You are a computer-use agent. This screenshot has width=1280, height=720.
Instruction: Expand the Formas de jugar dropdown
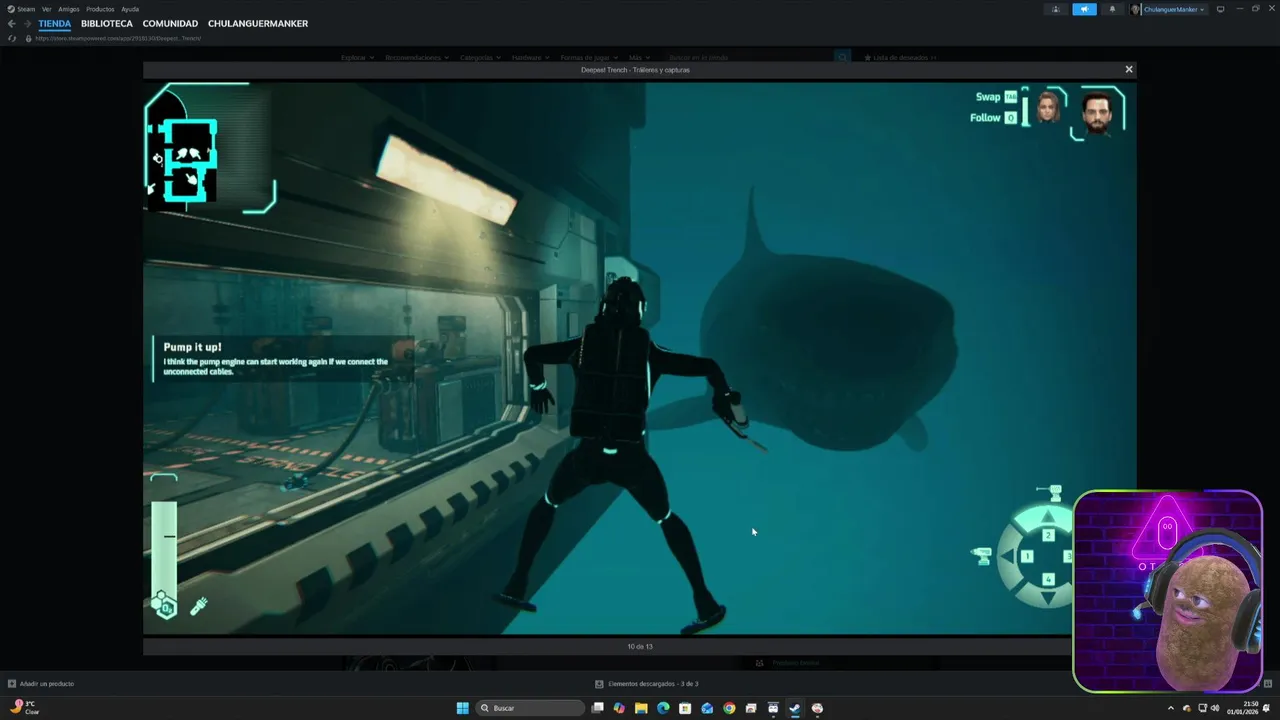pos(589,58)
